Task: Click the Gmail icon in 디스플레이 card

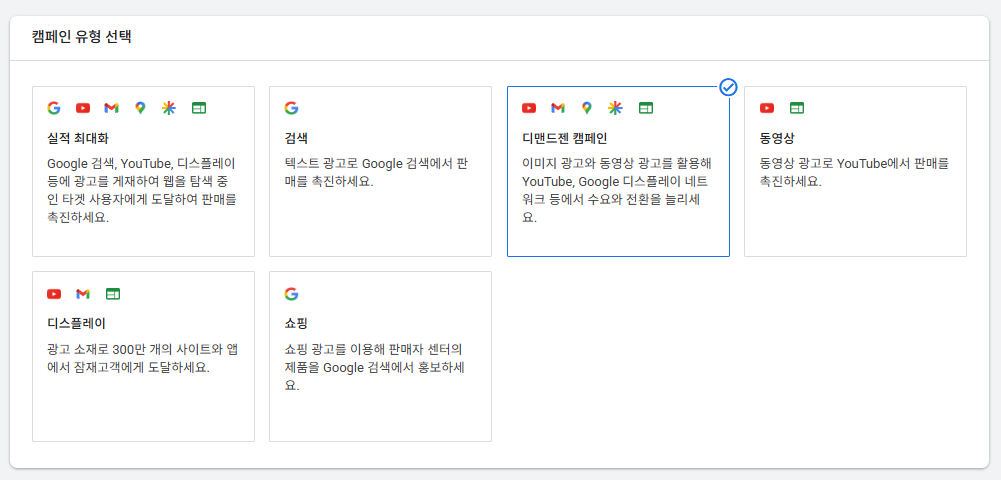Action: point(83,294)
